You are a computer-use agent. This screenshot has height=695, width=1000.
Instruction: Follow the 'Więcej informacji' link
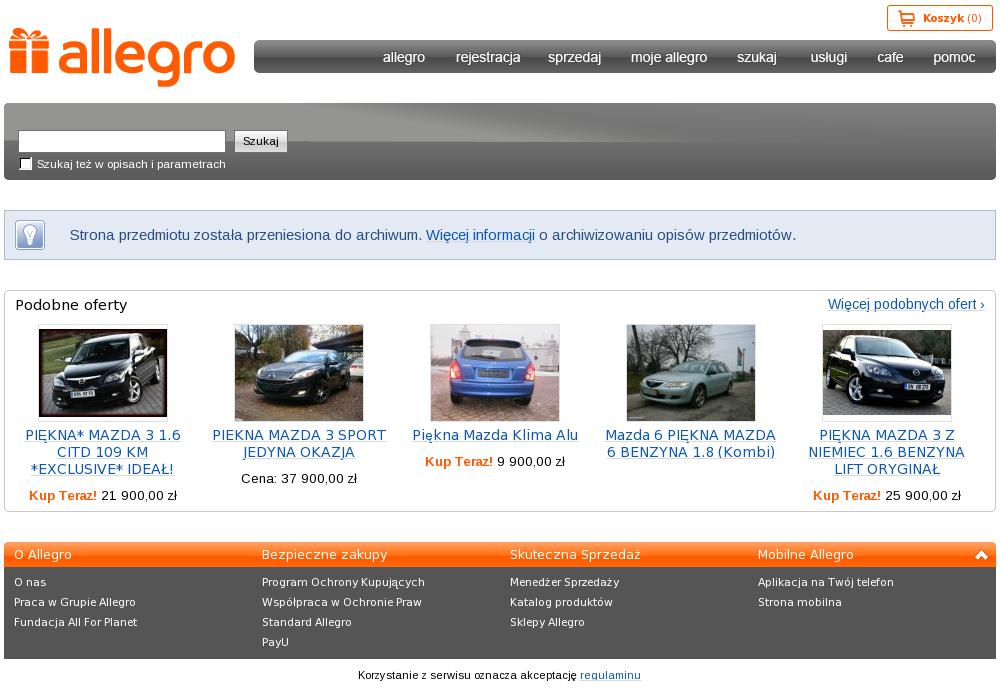tap(480, 235)
